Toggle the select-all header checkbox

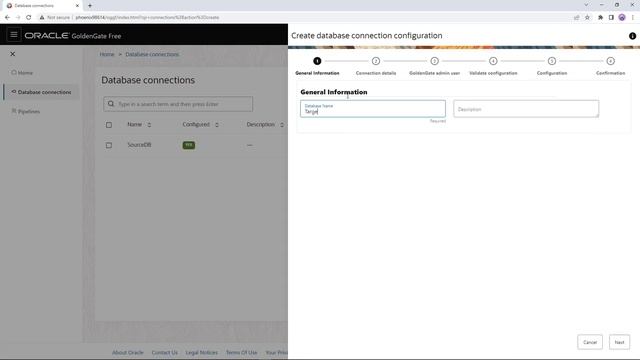(109, 125)
